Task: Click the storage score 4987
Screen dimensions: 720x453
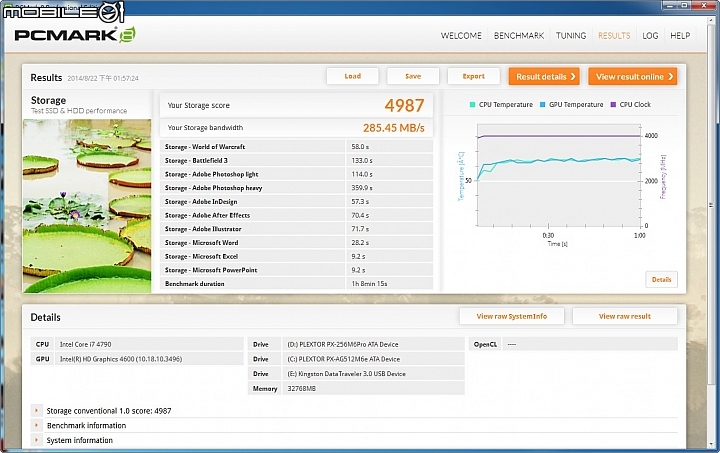Action: coord(404,106)
